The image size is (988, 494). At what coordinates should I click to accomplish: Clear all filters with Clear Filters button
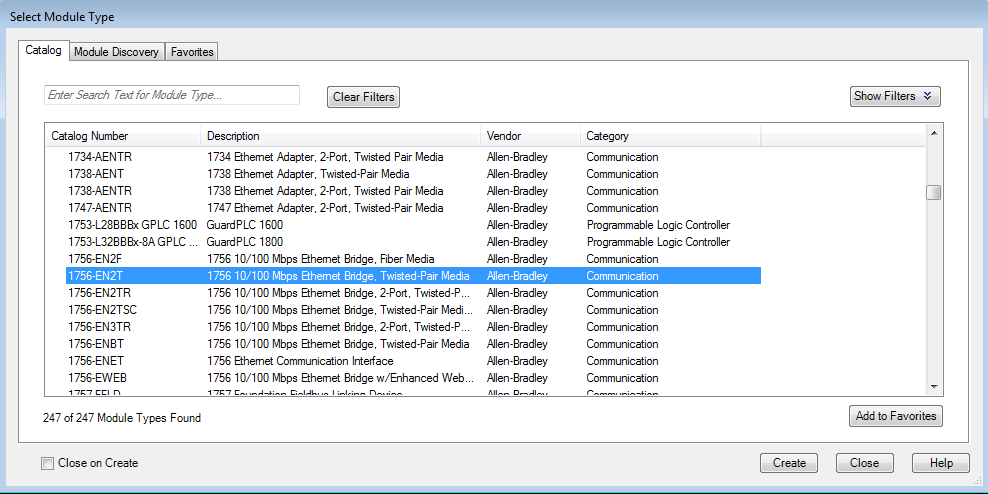[x=364, y=97]
